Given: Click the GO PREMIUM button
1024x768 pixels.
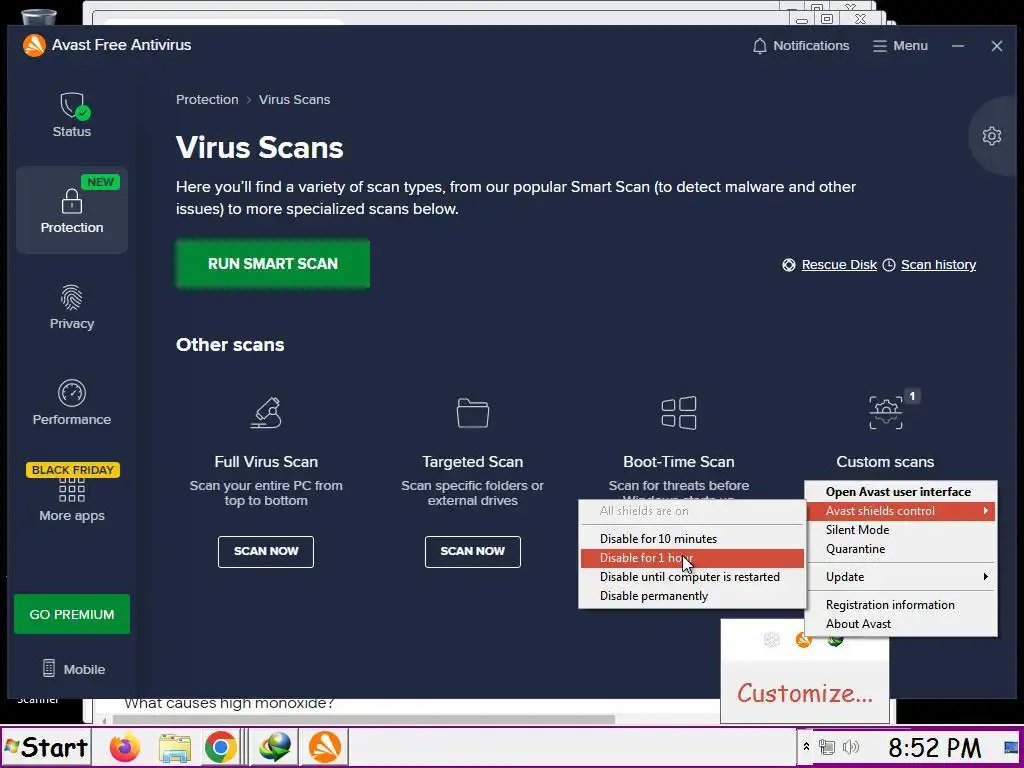Looking at the screenshot, I should (72, 614).
